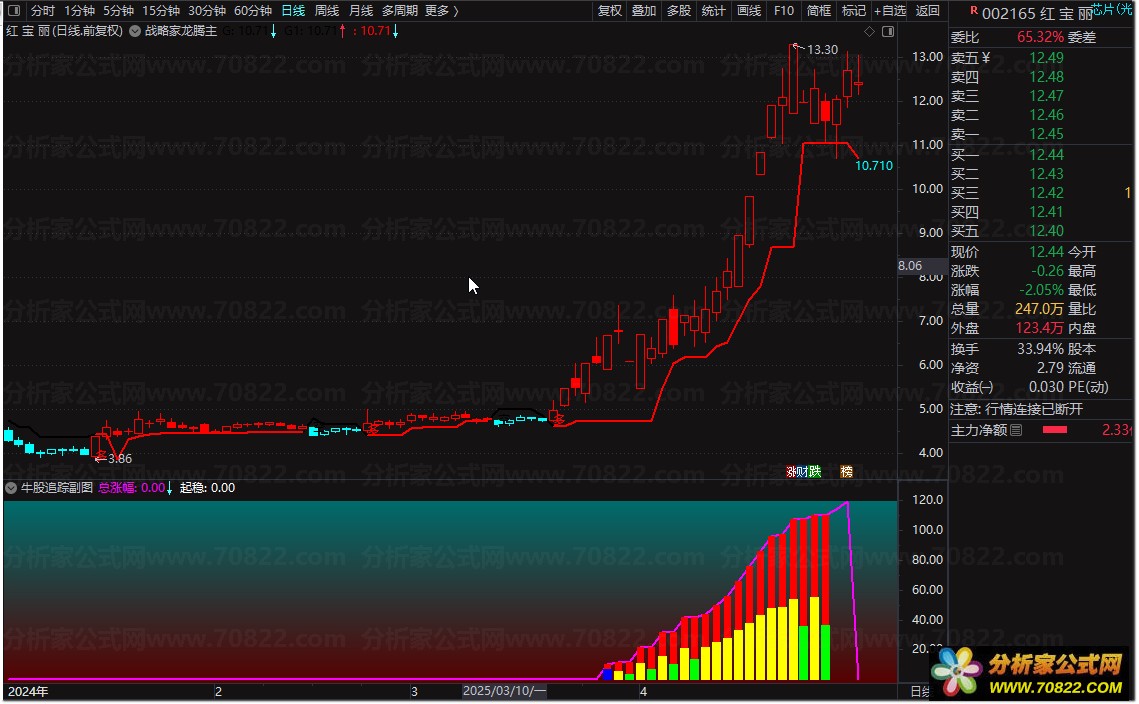Click the 日线 label at the timeline end
The image size is (1139, 704).
coord(920,691)
